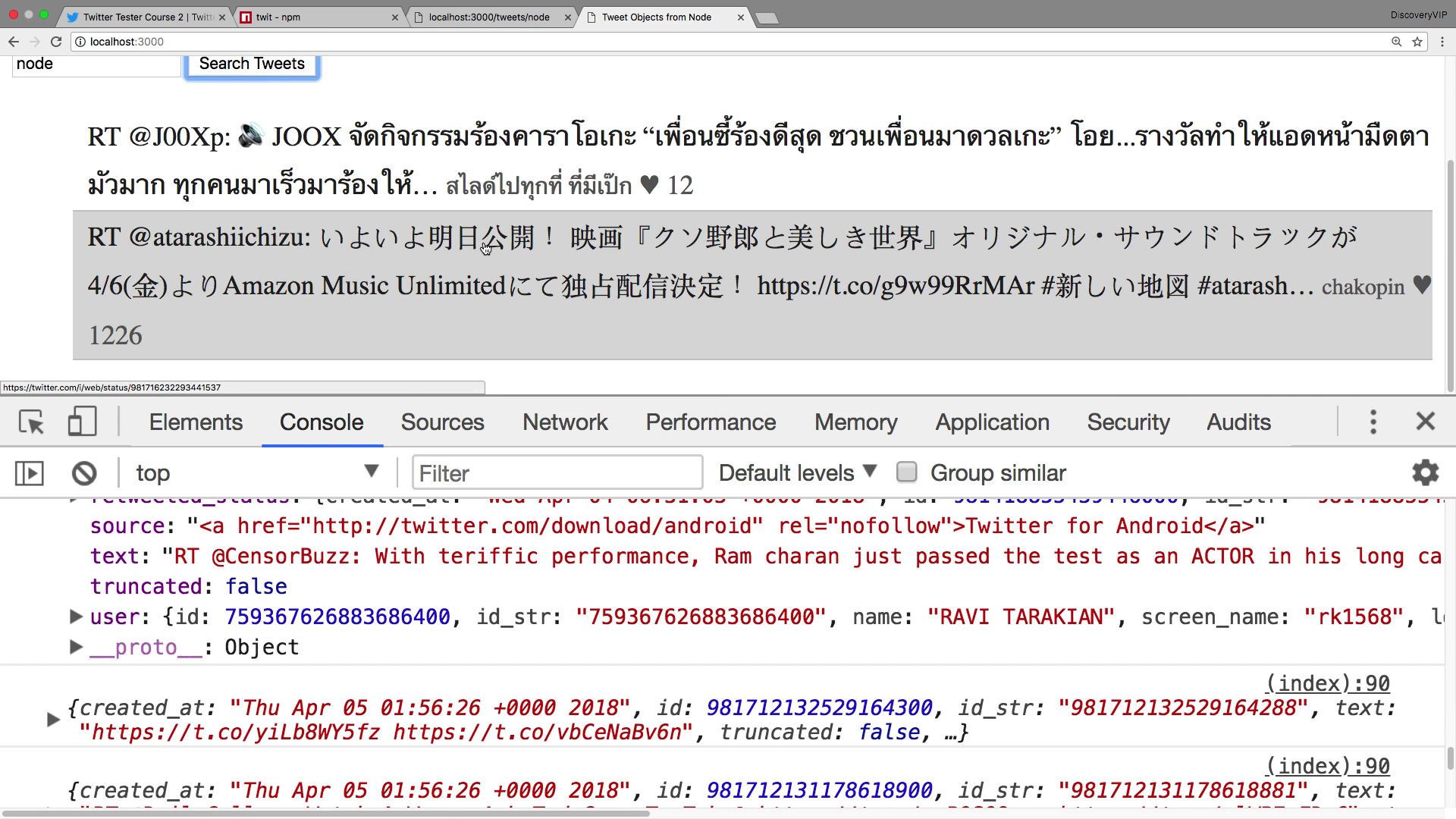Open Chrome's three-dot menu
1456x819 pixels.
pos(1442,42)
